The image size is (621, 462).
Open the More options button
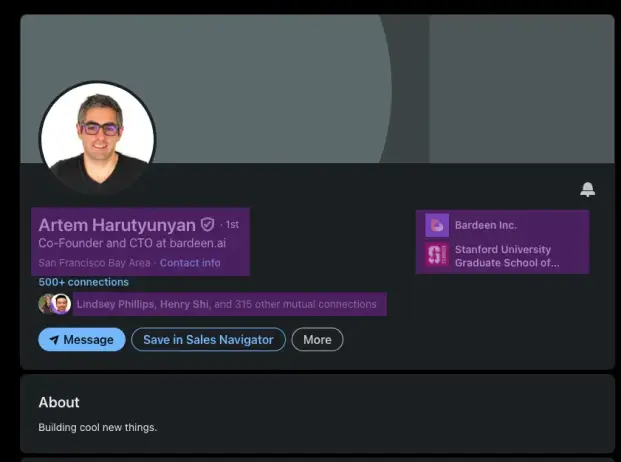pyautogui.click(x=317, y=339)
